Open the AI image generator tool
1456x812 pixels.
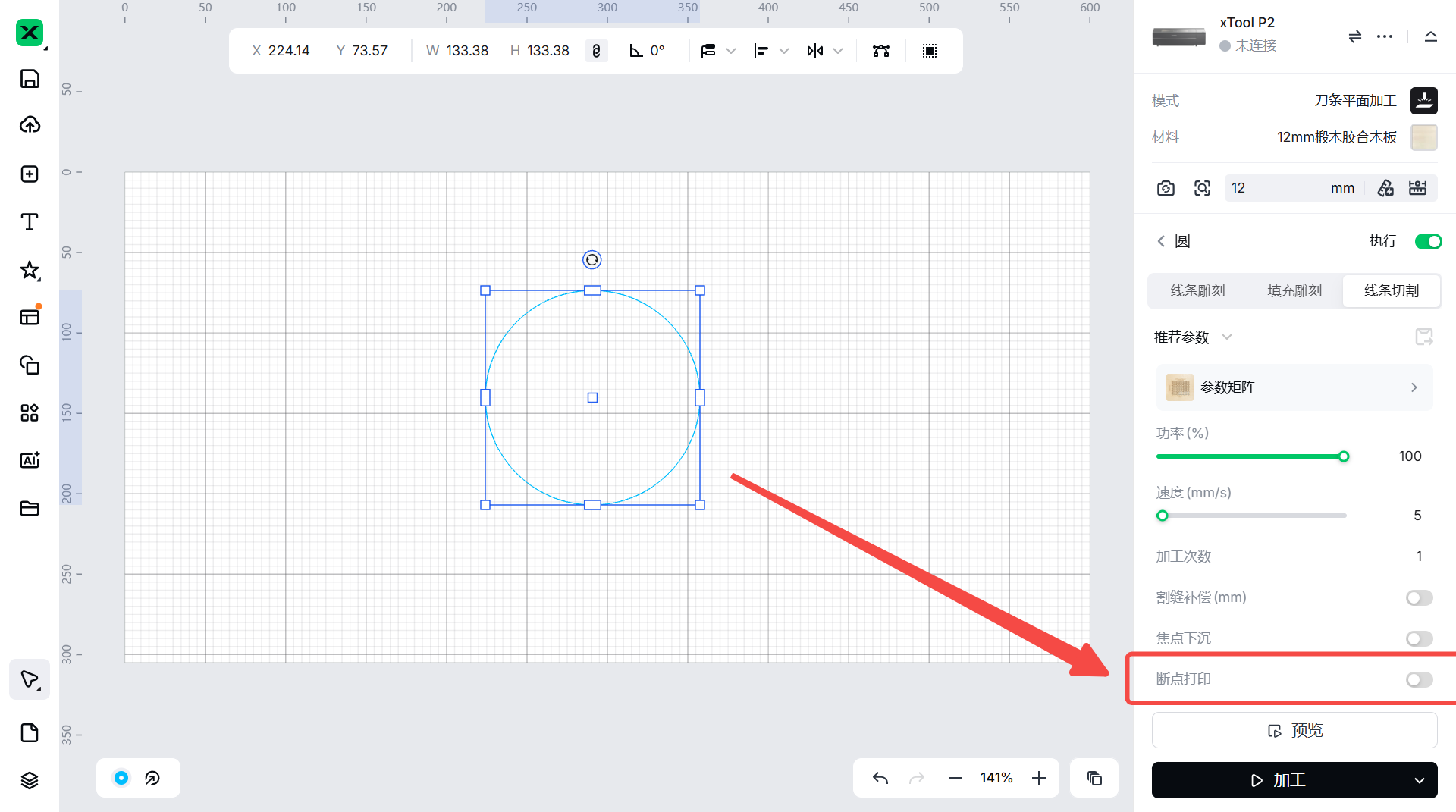[x=30, y=460]
